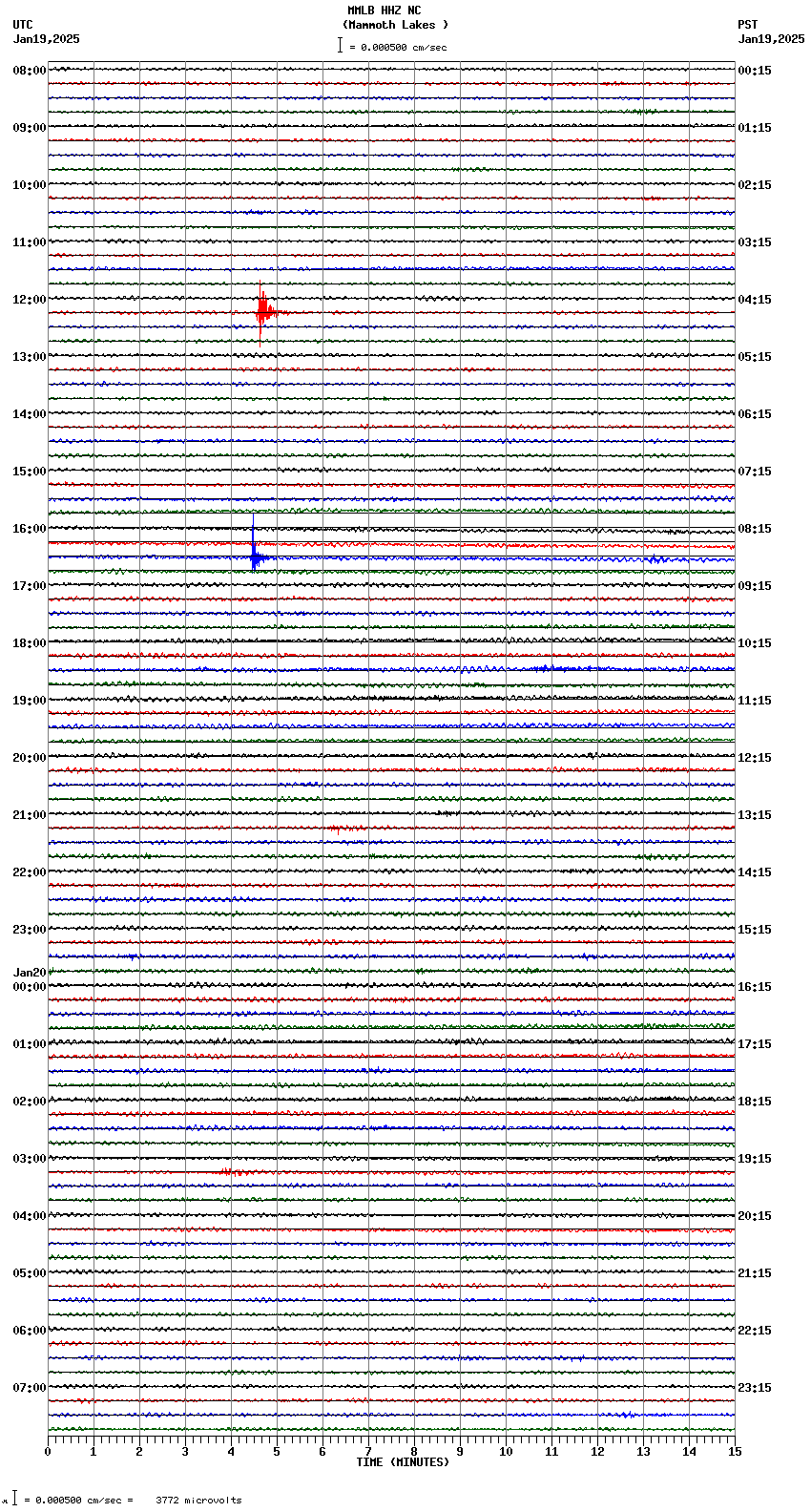Click the red disturbance on the 03:15 trace
The image size is (811, 1512).
[x=235, y=1171]
